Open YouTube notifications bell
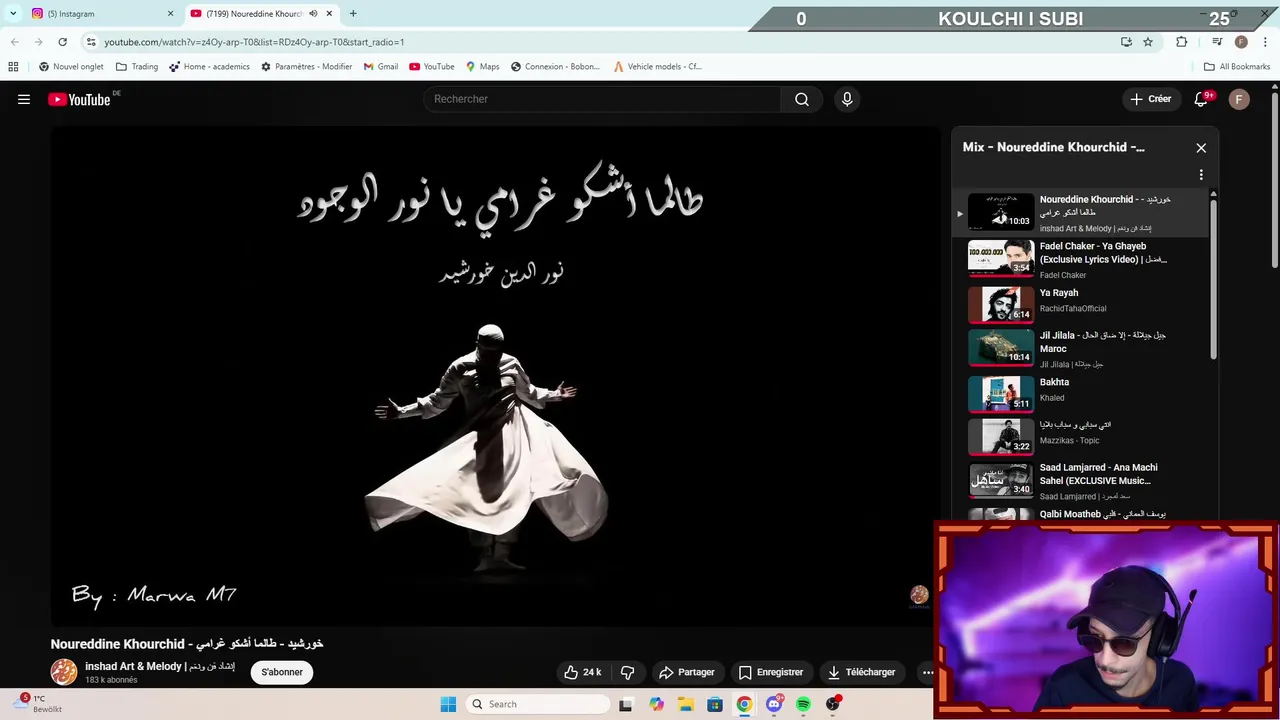 pos(1202,99)
